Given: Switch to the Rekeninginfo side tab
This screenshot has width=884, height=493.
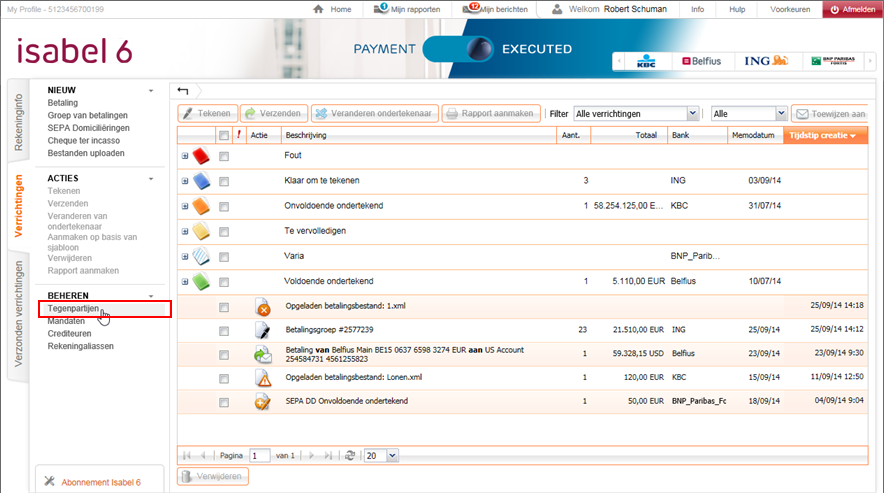Looking at the screenshot, I should [18, 124].
